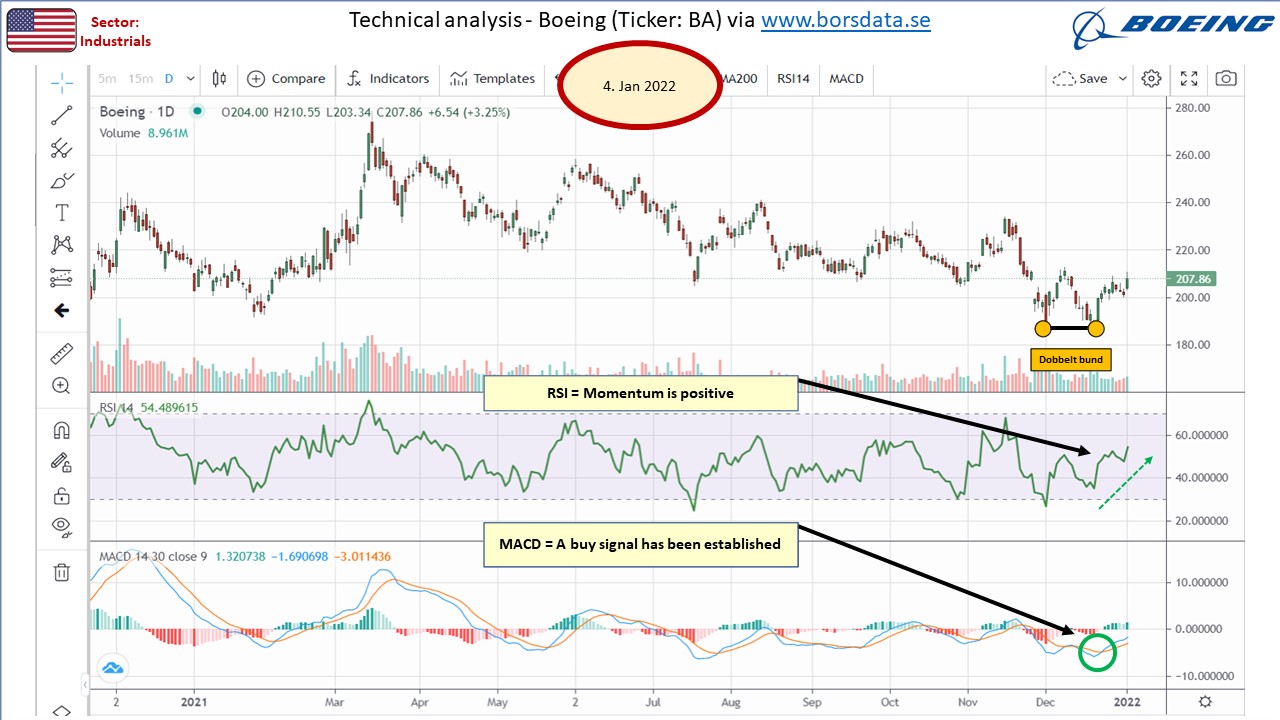Image resolution: width=1280 pixels, height=720 pixels.
Task: Select the forecast and measurement tool
Action: tap(61, 277)
